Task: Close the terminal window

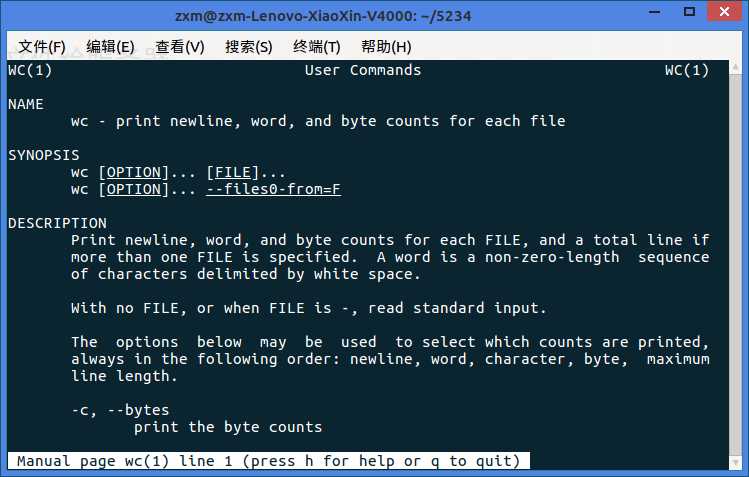Action: [x=725, y=11]
